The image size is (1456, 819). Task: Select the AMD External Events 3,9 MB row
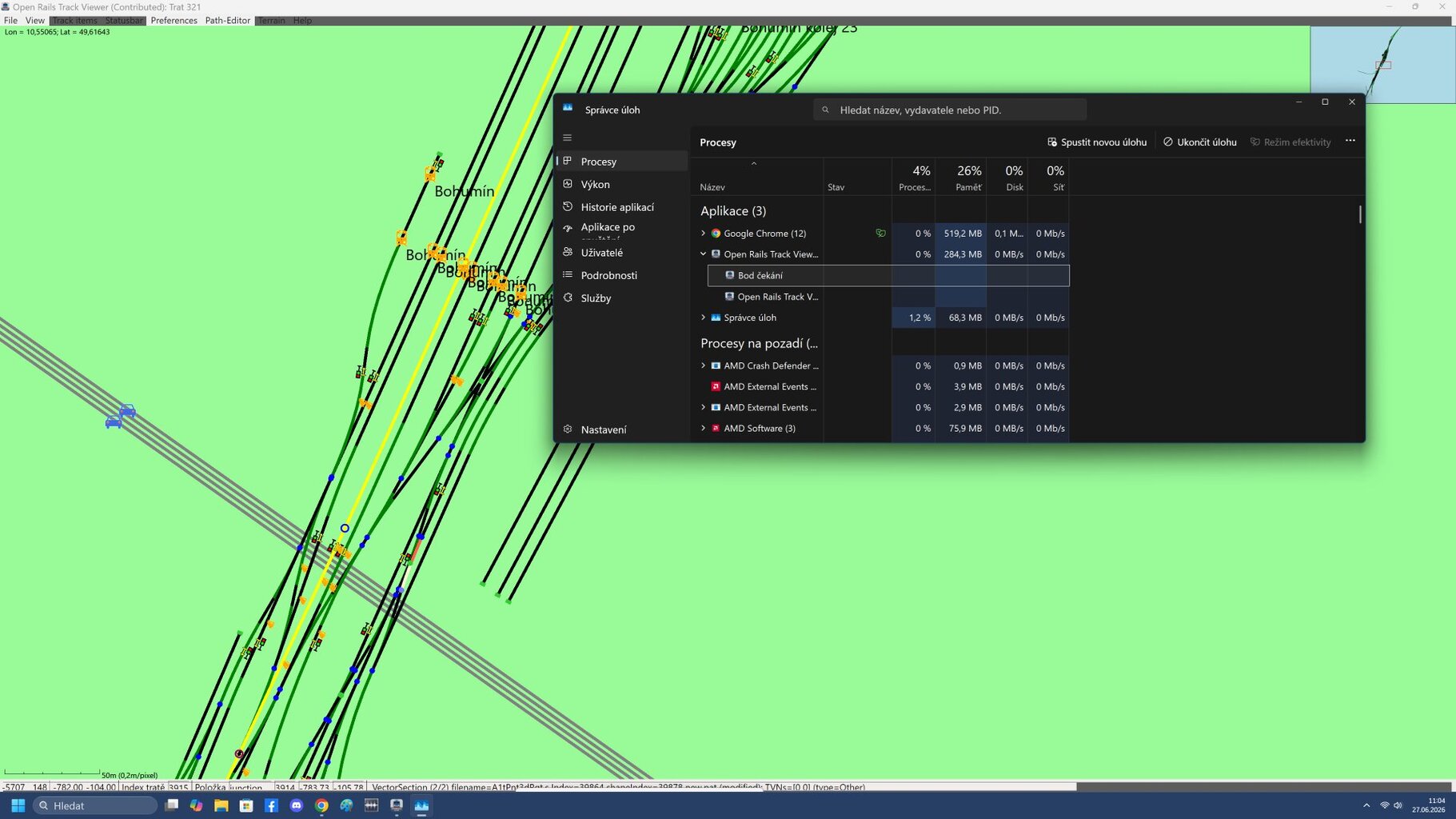pos(880,386)
